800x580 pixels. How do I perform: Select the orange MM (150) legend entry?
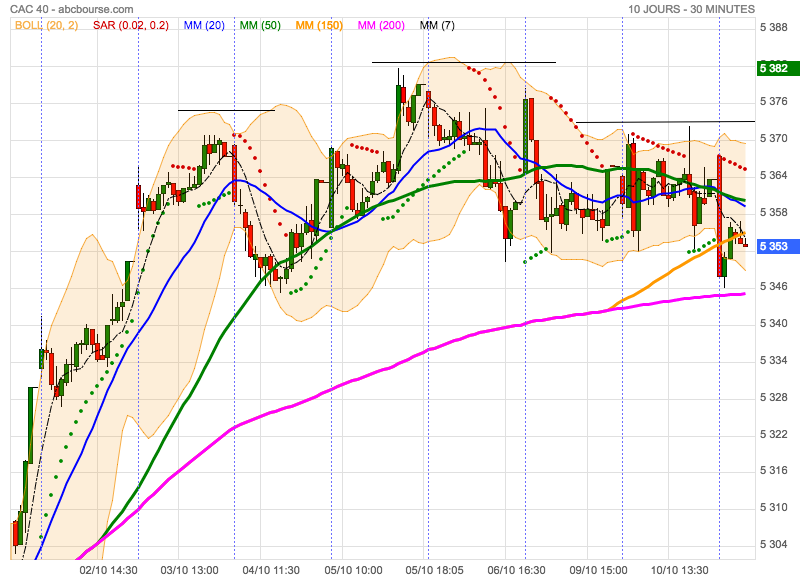pyautogui.click(x=319, y=25)
